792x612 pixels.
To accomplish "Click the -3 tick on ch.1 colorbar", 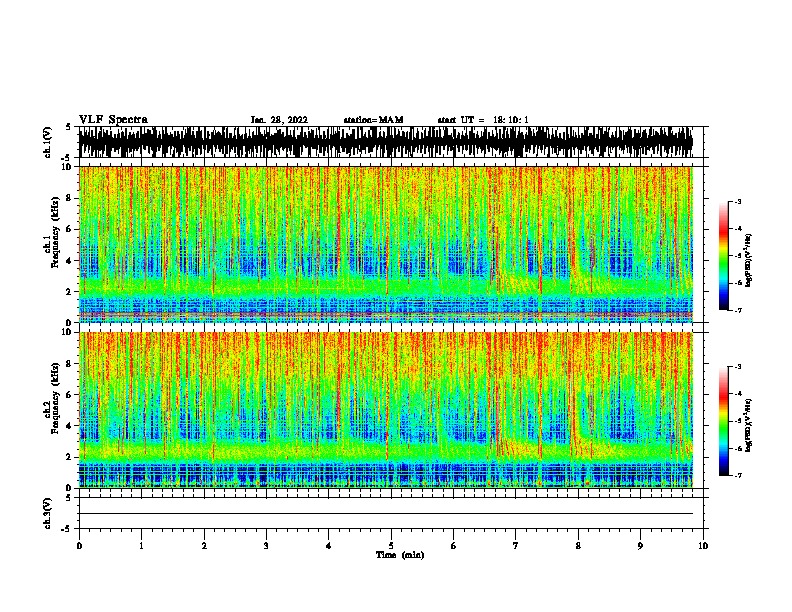I will pos(737,201).
